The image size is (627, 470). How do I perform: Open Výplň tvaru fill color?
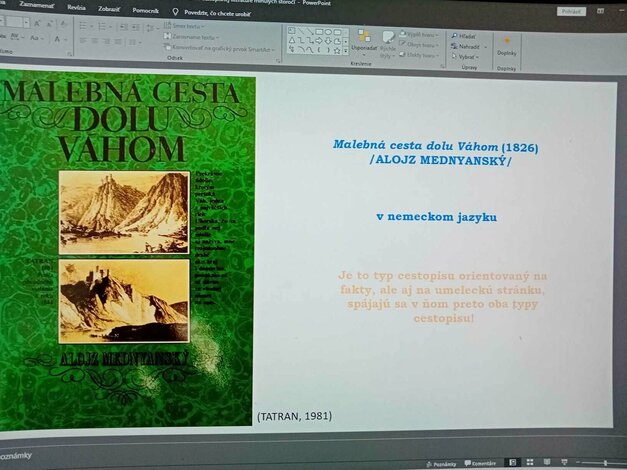(419, 35)
